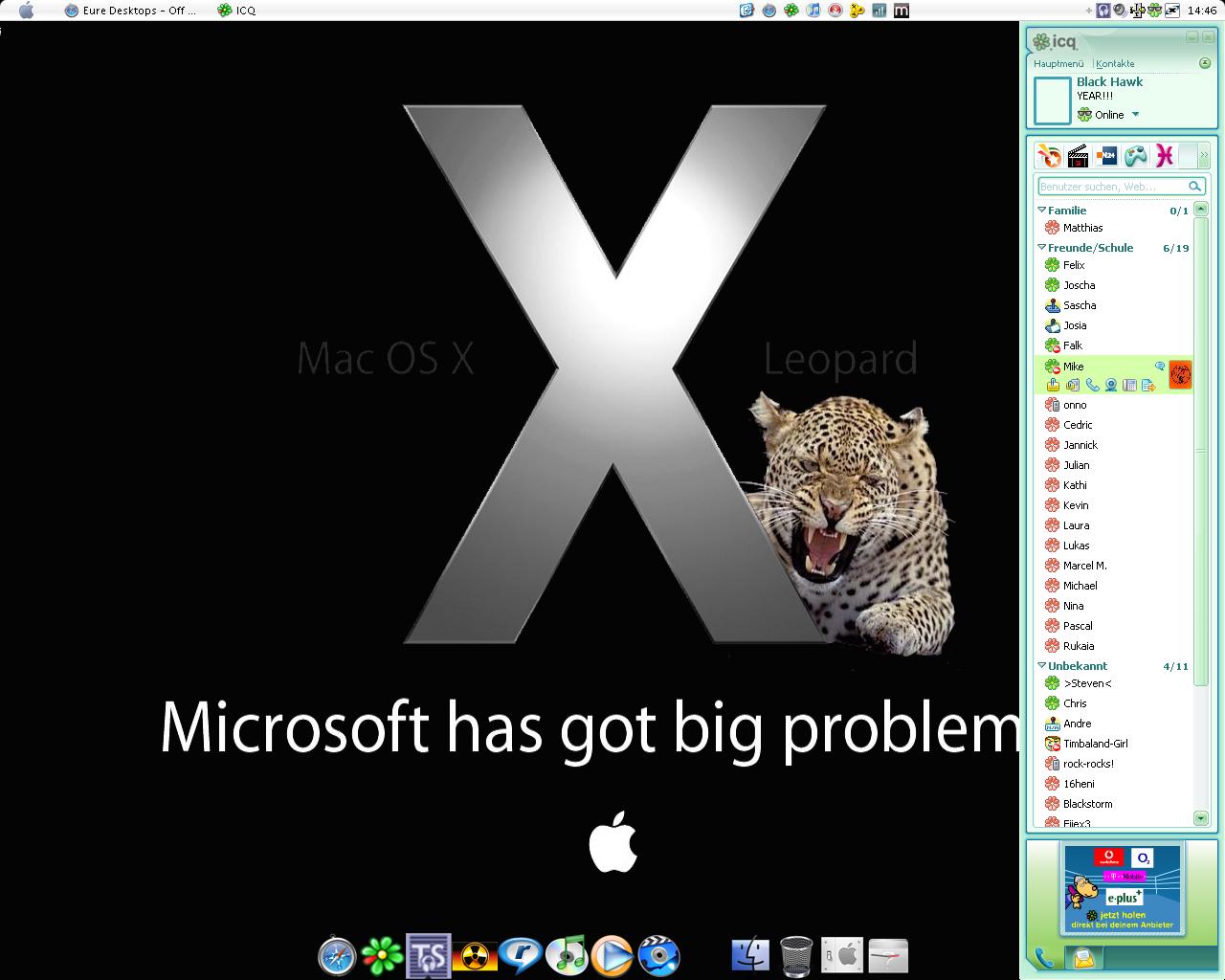Collapse the Familie contact group
The height and width of the screenshot is (980, 1225).
[1042, 210]
